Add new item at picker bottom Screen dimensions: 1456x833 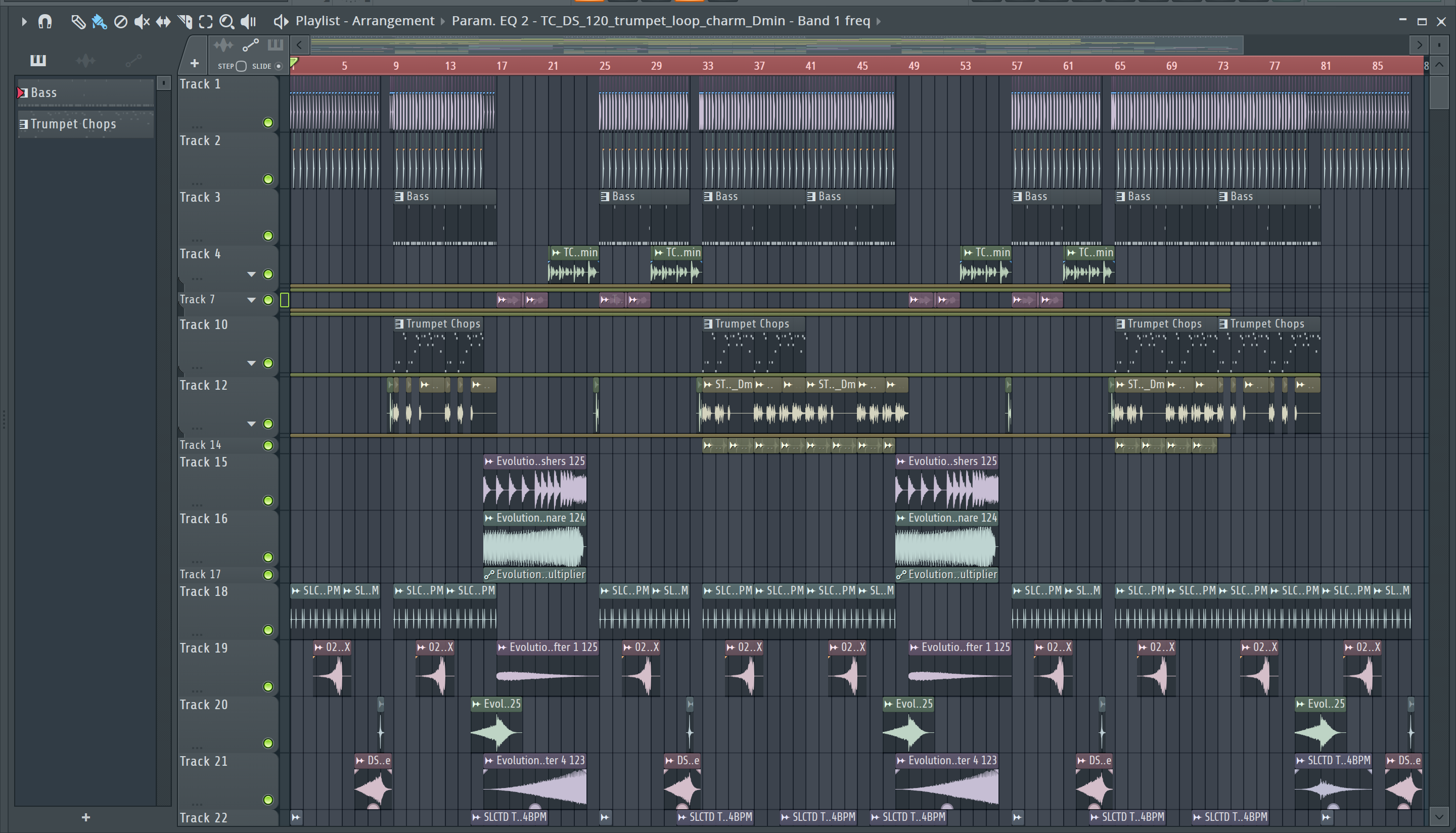tap(86, 817)
